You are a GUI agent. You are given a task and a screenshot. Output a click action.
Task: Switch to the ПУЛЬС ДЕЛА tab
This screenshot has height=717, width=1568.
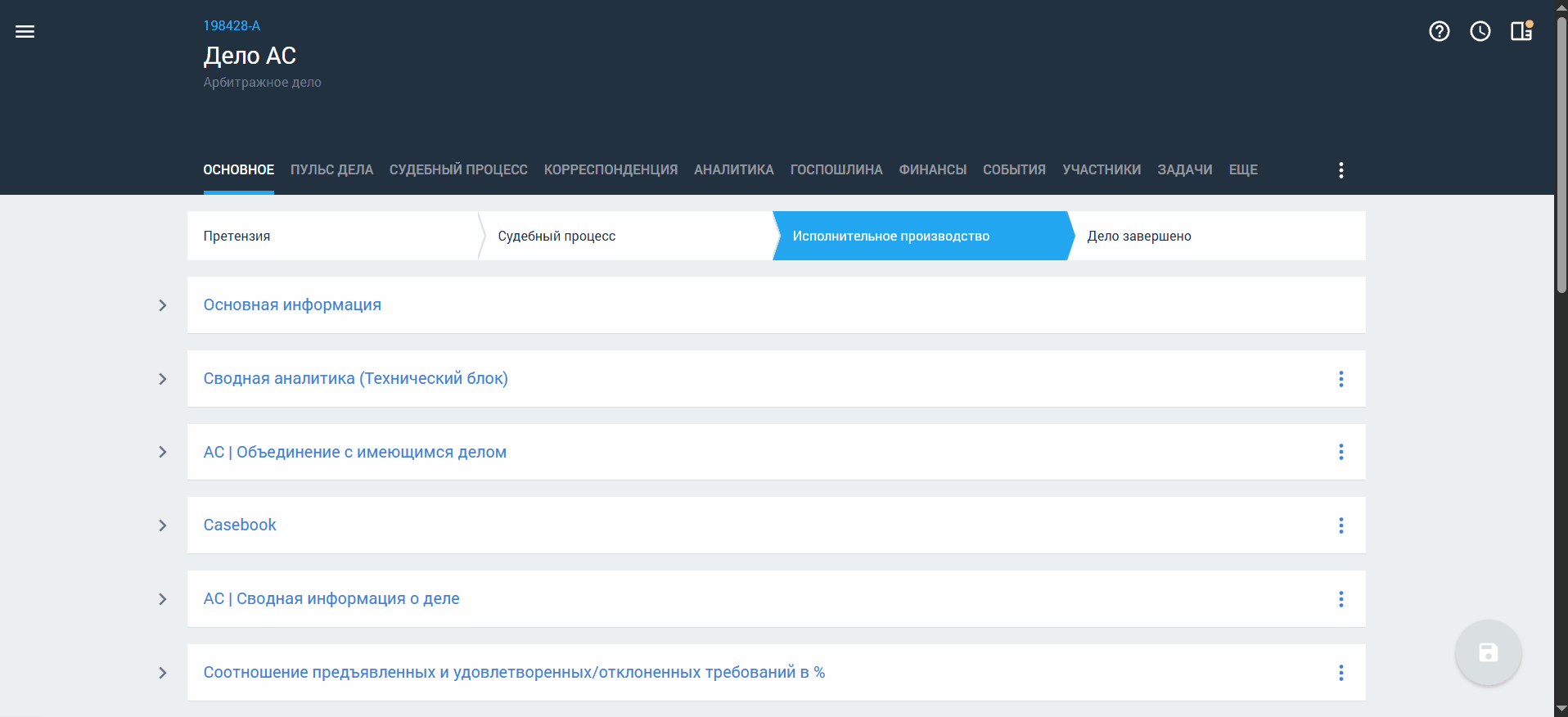pyautogui.click(x=331, y=169)
